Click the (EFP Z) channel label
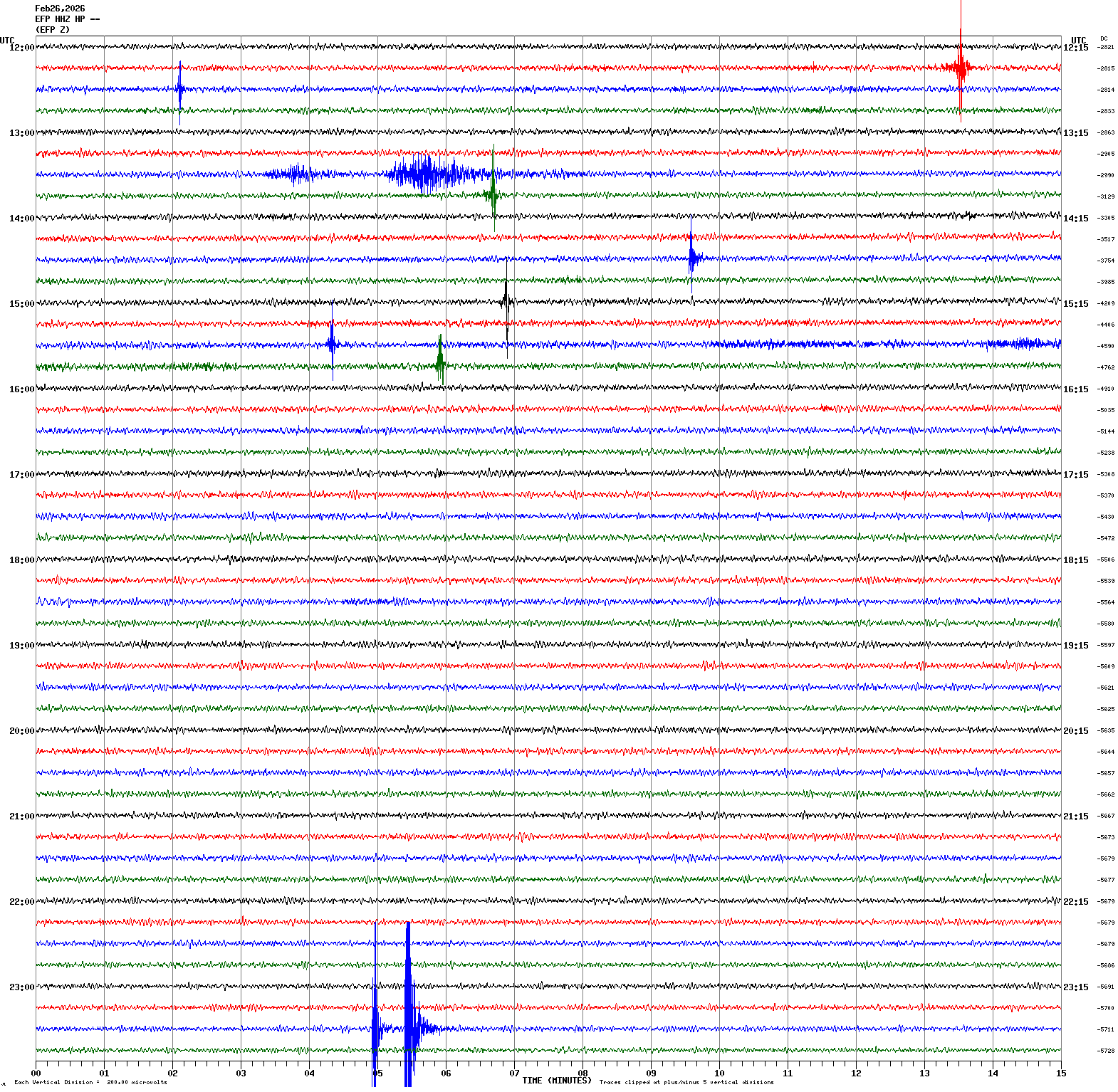 tap(53, 30)
